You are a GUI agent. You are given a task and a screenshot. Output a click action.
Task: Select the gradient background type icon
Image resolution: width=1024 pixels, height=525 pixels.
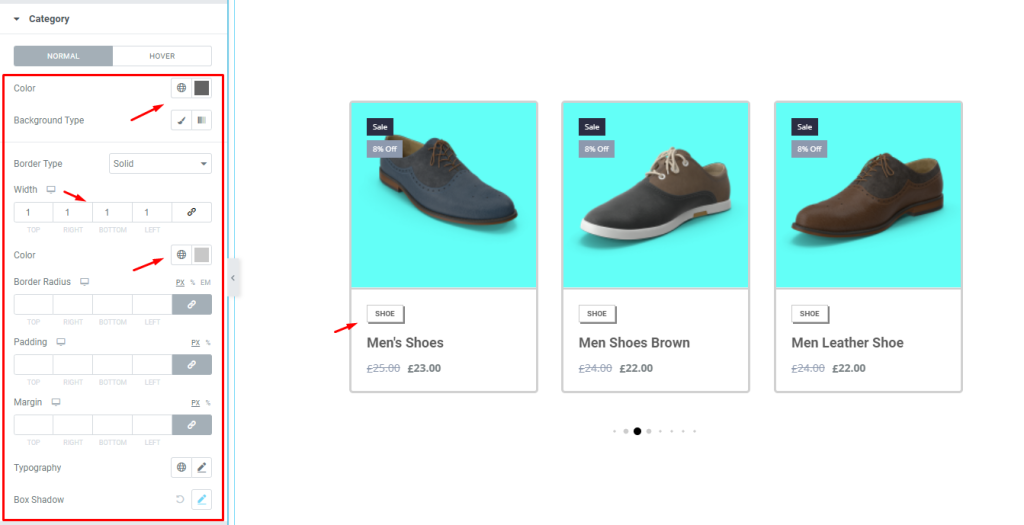point(202,120)
